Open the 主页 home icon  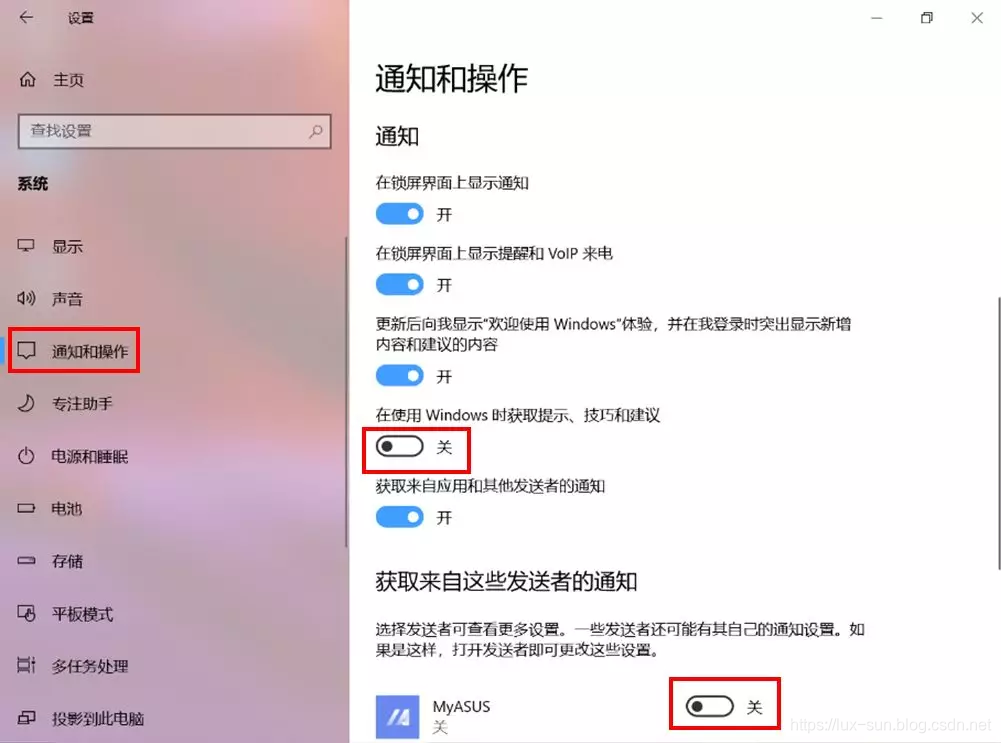(x=27, y=80)
